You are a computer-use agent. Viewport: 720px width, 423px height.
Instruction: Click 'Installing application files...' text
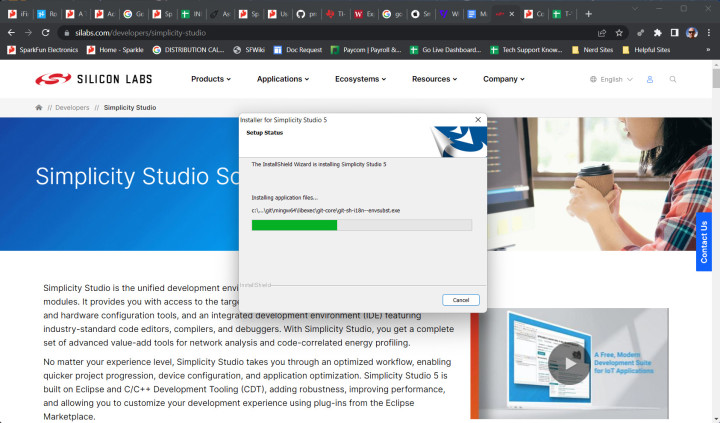pyautogui.click(x=284, y=197)
